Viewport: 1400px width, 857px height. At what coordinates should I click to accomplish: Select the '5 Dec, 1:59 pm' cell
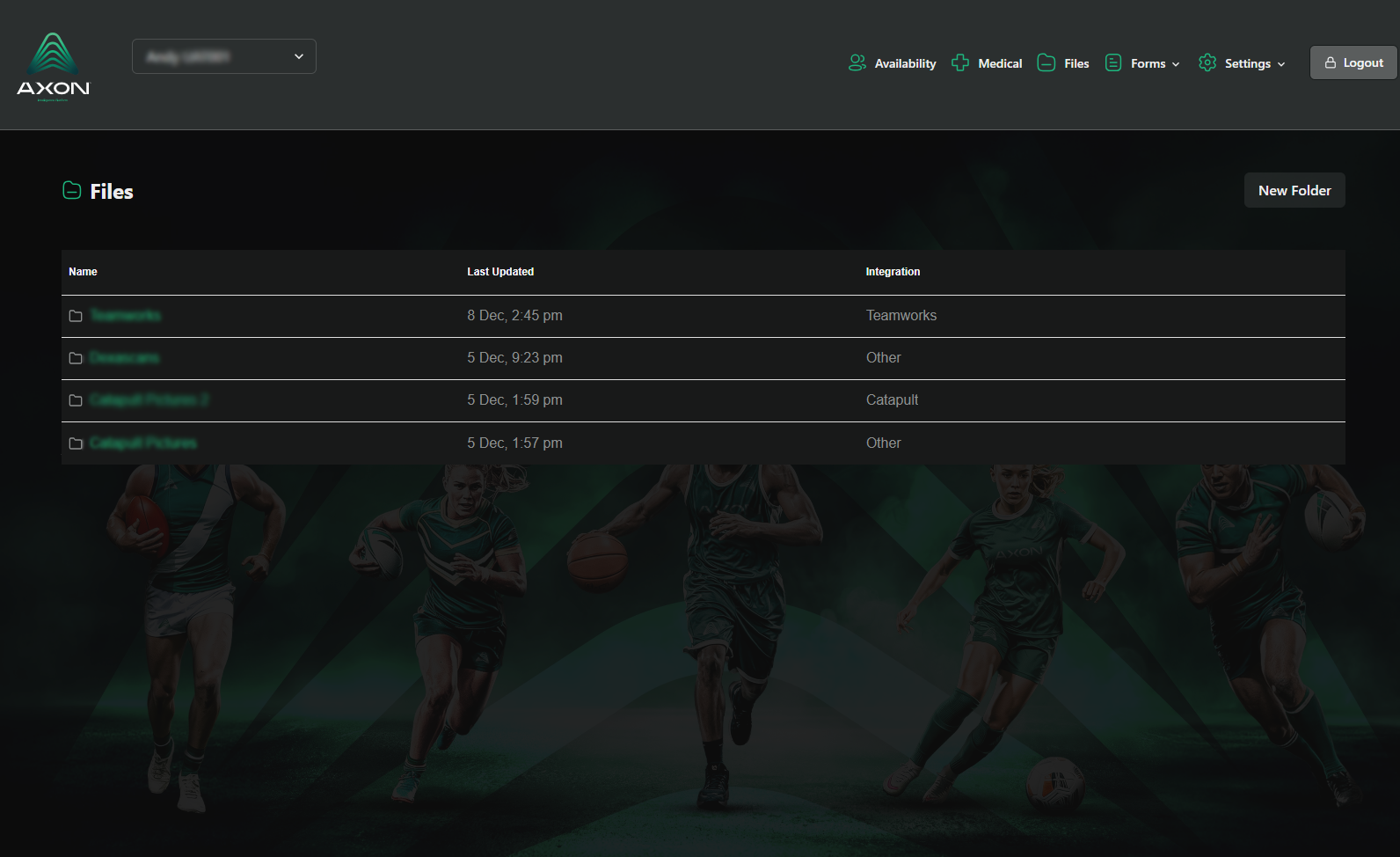[514, 399]
